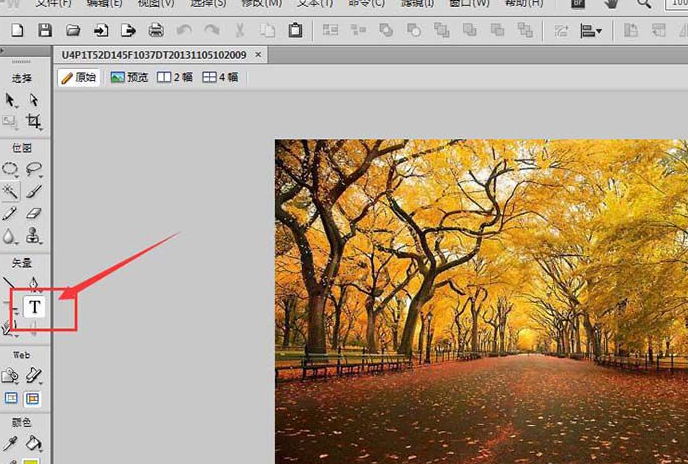Select the Eraser tool

tap(34, 213)
